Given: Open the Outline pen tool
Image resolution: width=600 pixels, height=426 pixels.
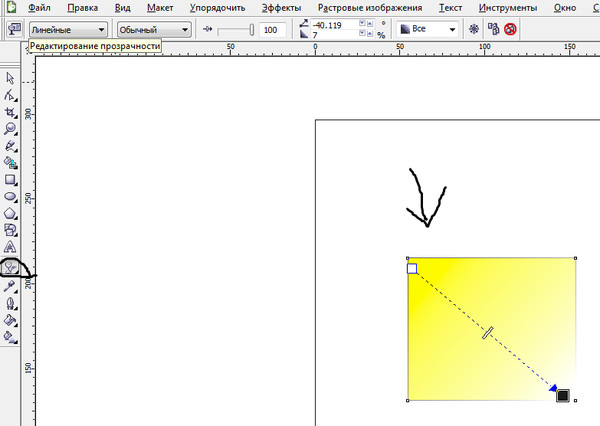Looking at the screenshot, I should tap(10, 304).
